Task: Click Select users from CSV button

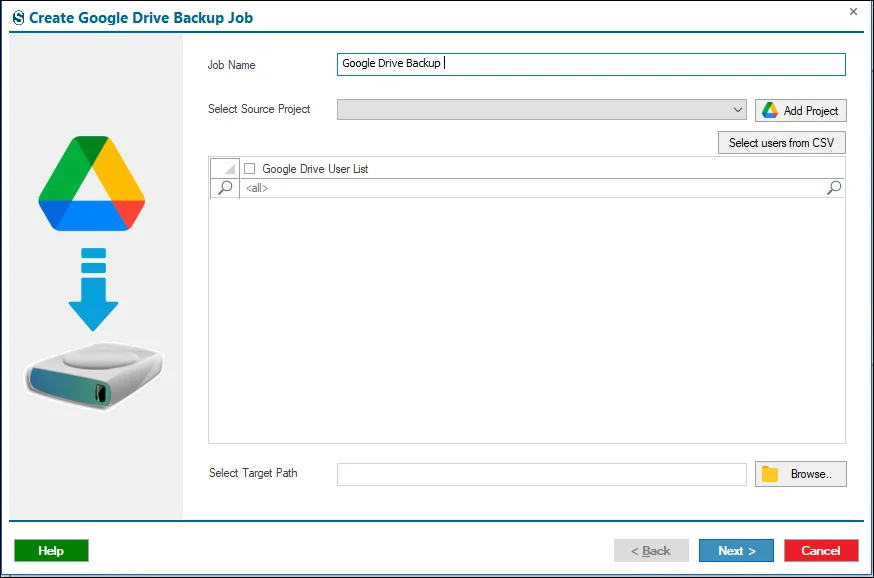Action: pyautogui.click(x=781, y=143)
